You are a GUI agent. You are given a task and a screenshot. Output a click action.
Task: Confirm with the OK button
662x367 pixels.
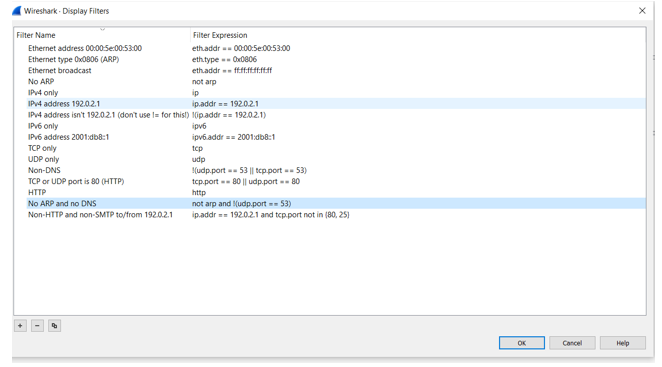click(522, 343)
